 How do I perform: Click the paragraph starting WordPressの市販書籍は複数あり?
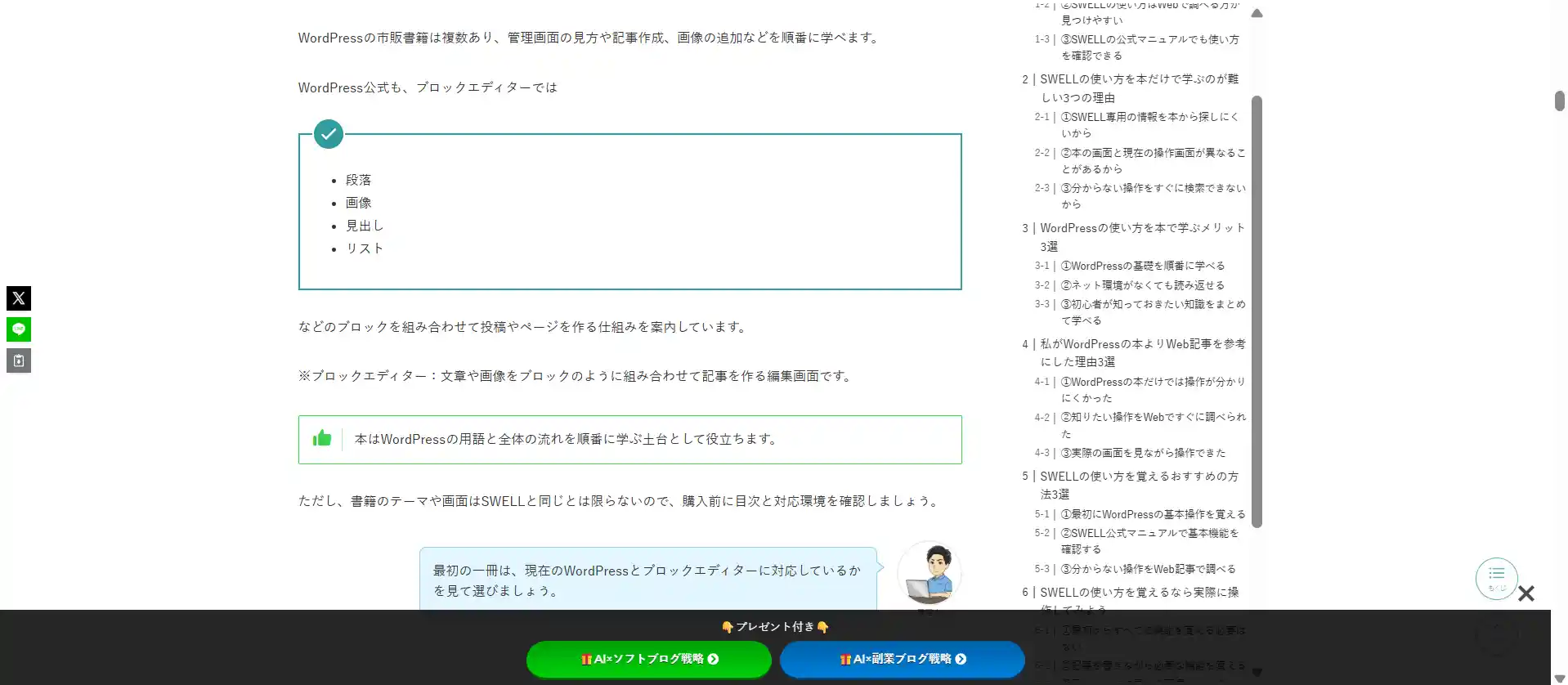[x=589, y=38]
